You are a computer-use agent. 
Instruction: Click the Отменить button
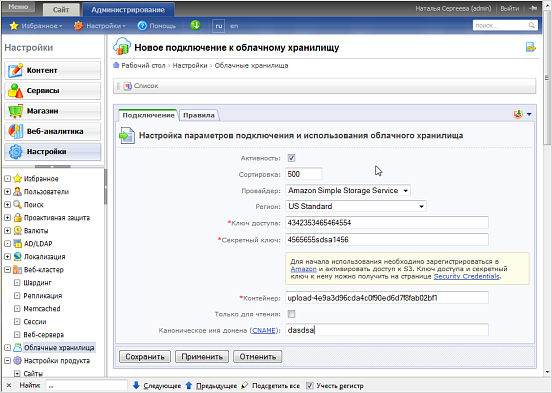(258, 357)
